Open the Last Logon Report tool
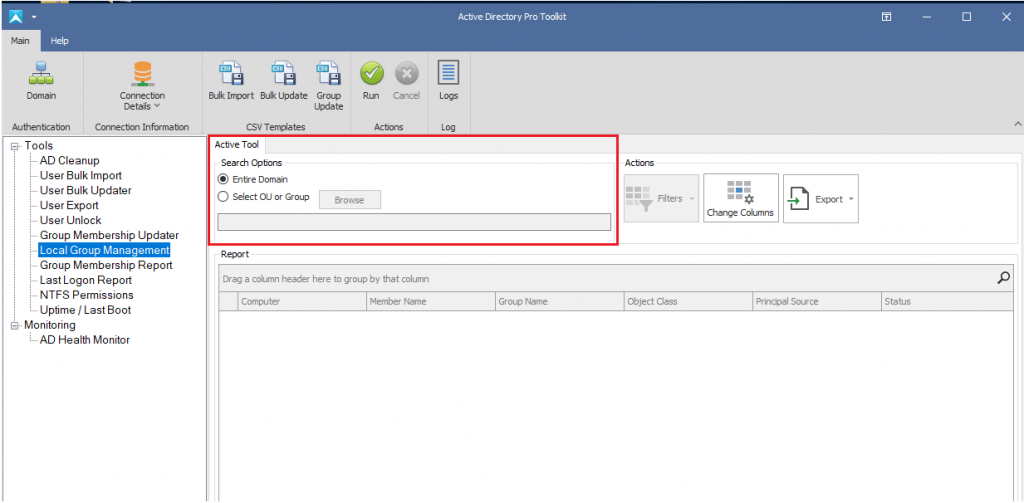 [x=86, y=280]
